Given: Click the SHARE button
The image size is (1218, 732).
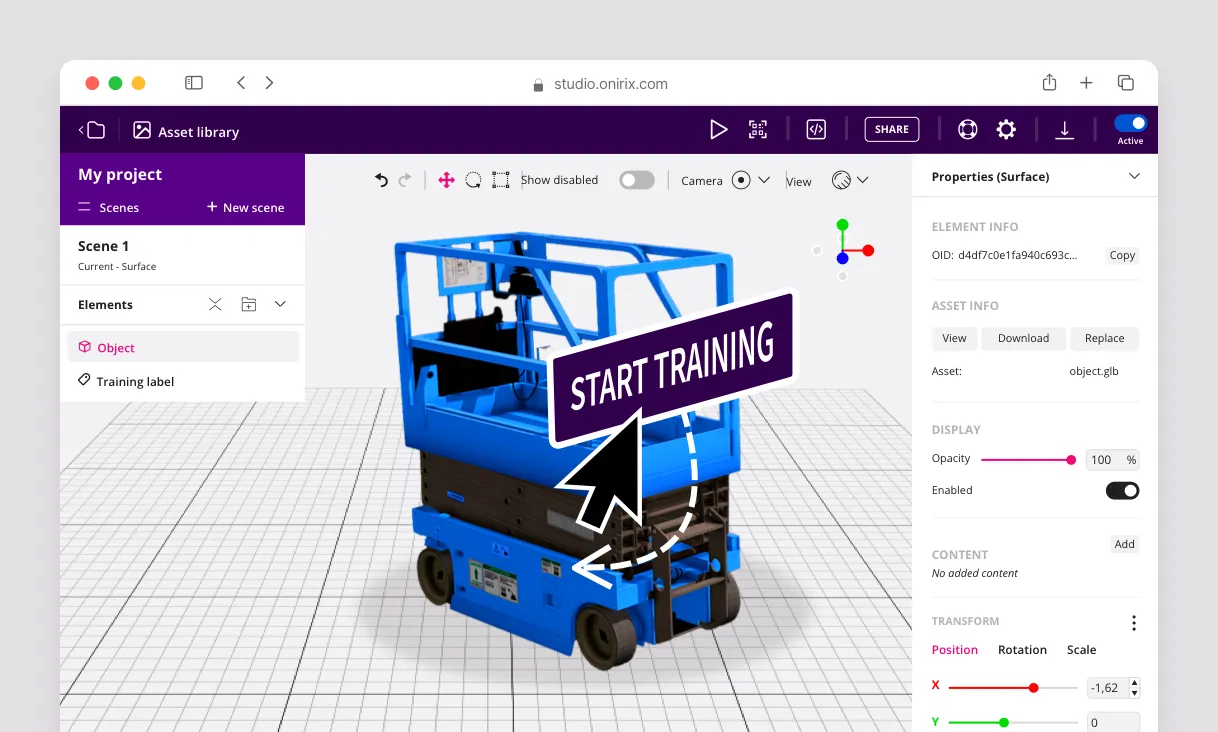Looking at the screenshot, I should click(891, 129).
